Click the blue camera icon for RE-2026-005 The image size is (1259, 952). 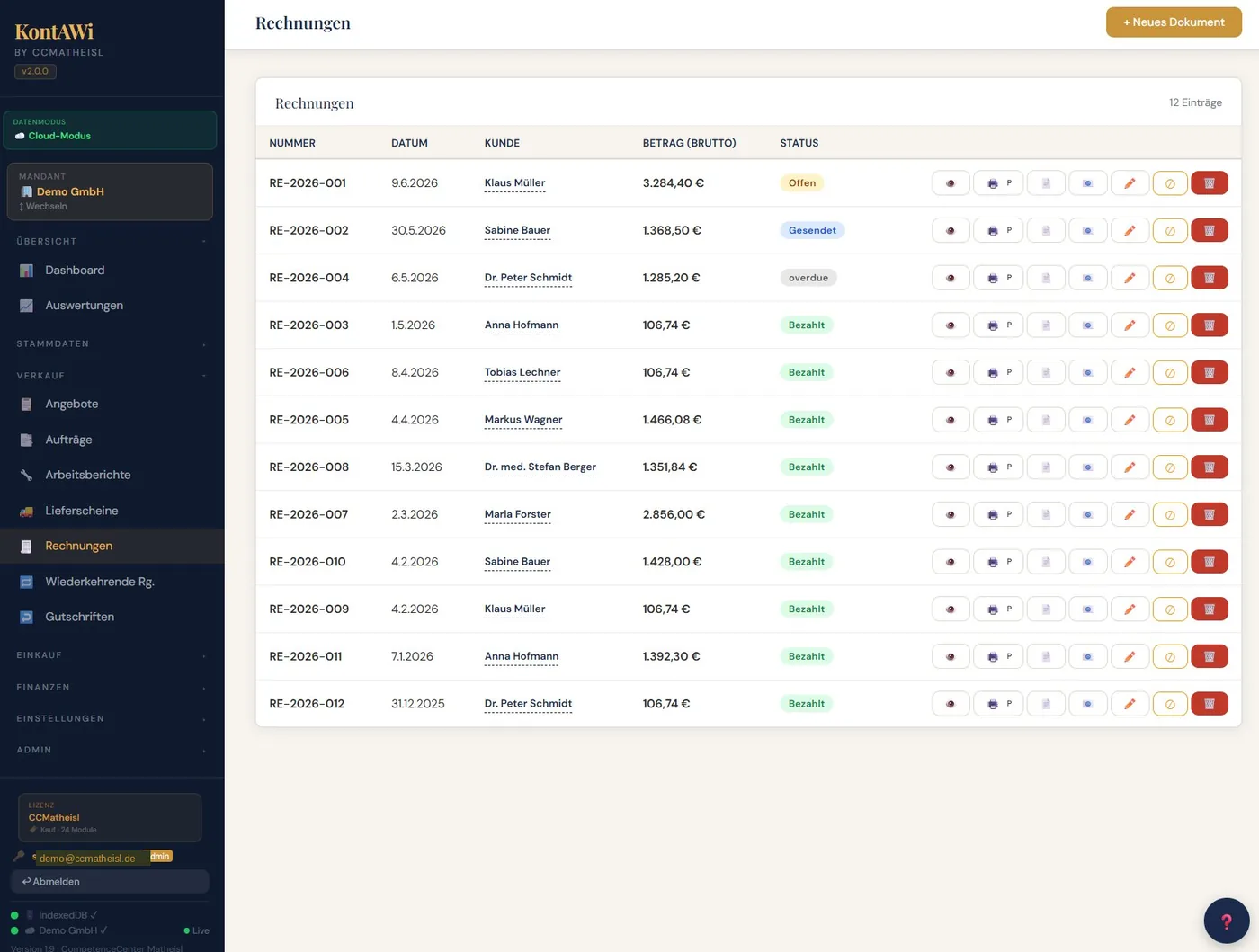point(1087,420)
